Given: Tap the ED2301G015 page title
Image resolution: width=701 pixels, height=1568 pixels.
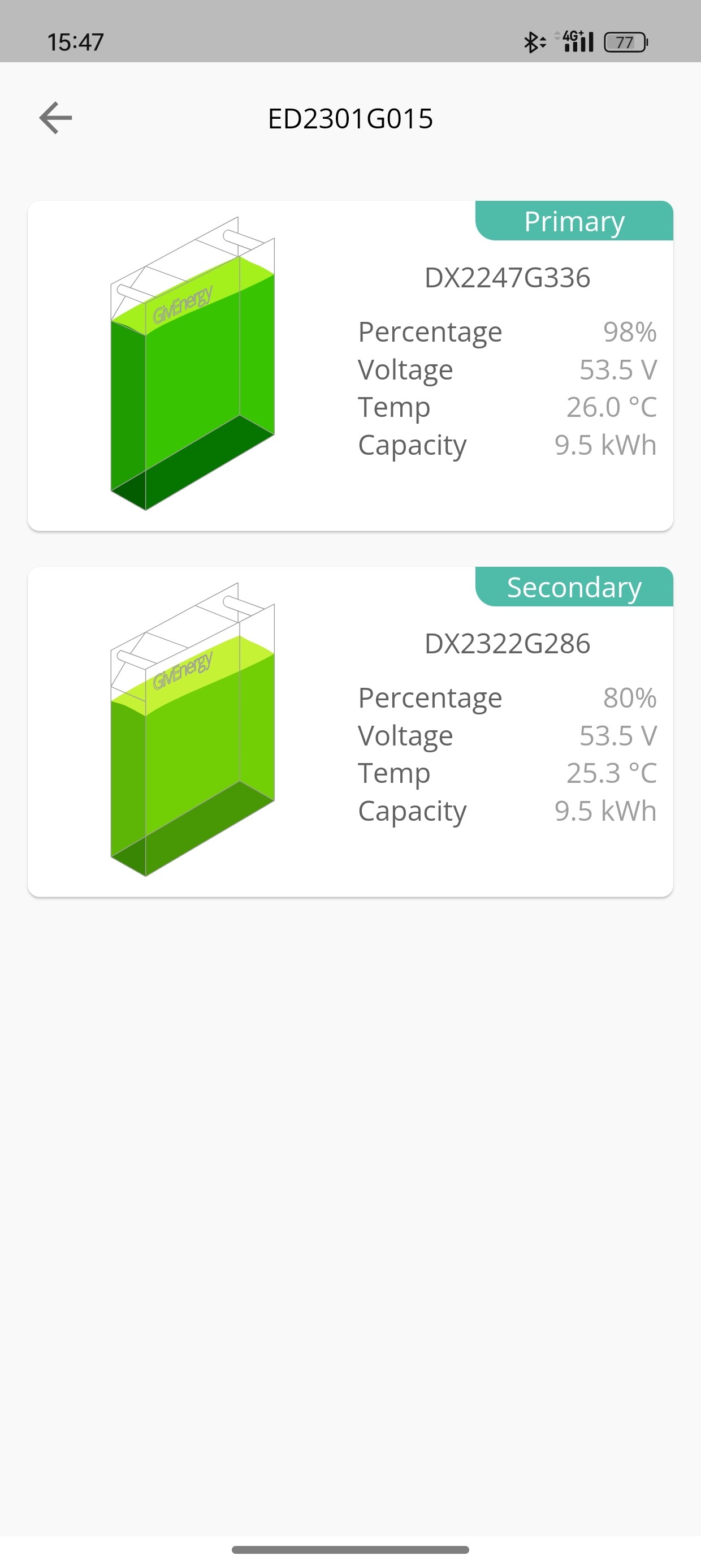Looking at the screenshot, I should pos(350,118).
